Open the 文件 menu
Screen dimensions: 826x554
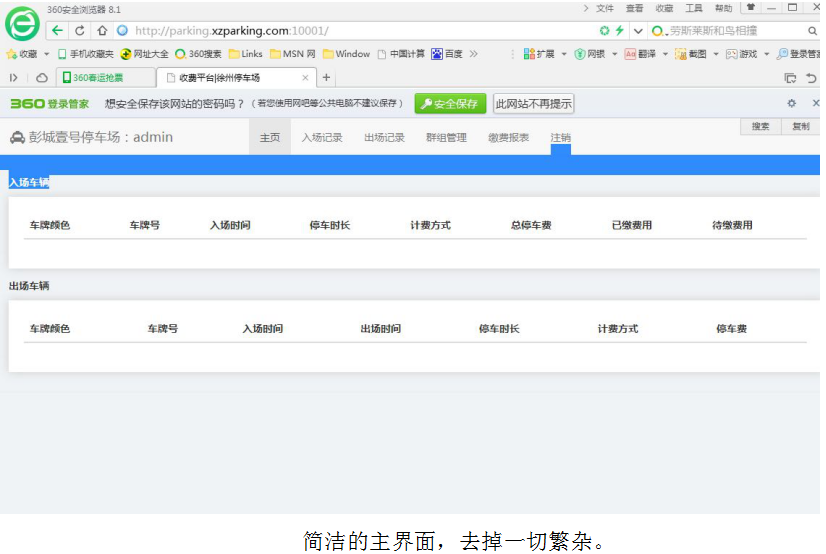605,8
